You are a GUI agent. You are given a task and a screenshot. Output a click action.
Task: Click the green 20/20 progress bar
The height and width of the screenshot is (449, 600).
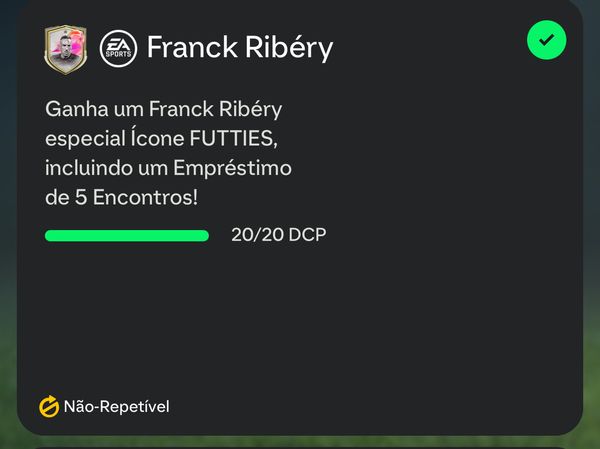click(127, 235)
